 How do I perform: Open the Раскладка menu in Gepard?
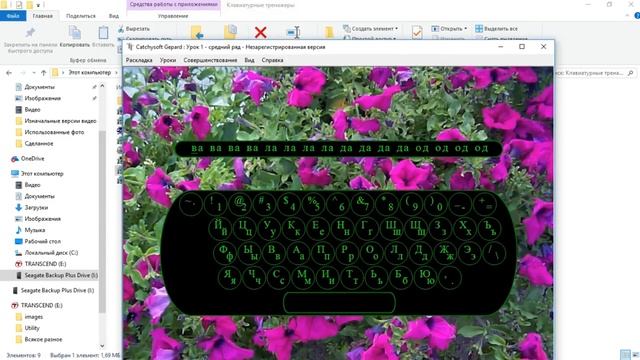tap(139, 60)
